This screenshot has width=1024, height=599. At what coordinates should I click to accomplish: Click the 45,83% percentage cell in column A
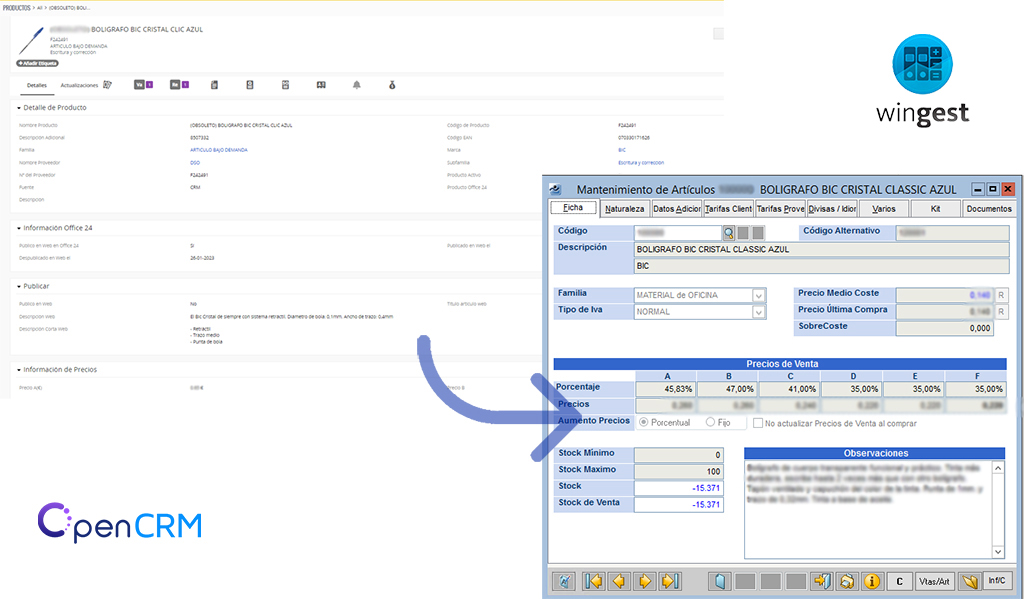point(665,389)
